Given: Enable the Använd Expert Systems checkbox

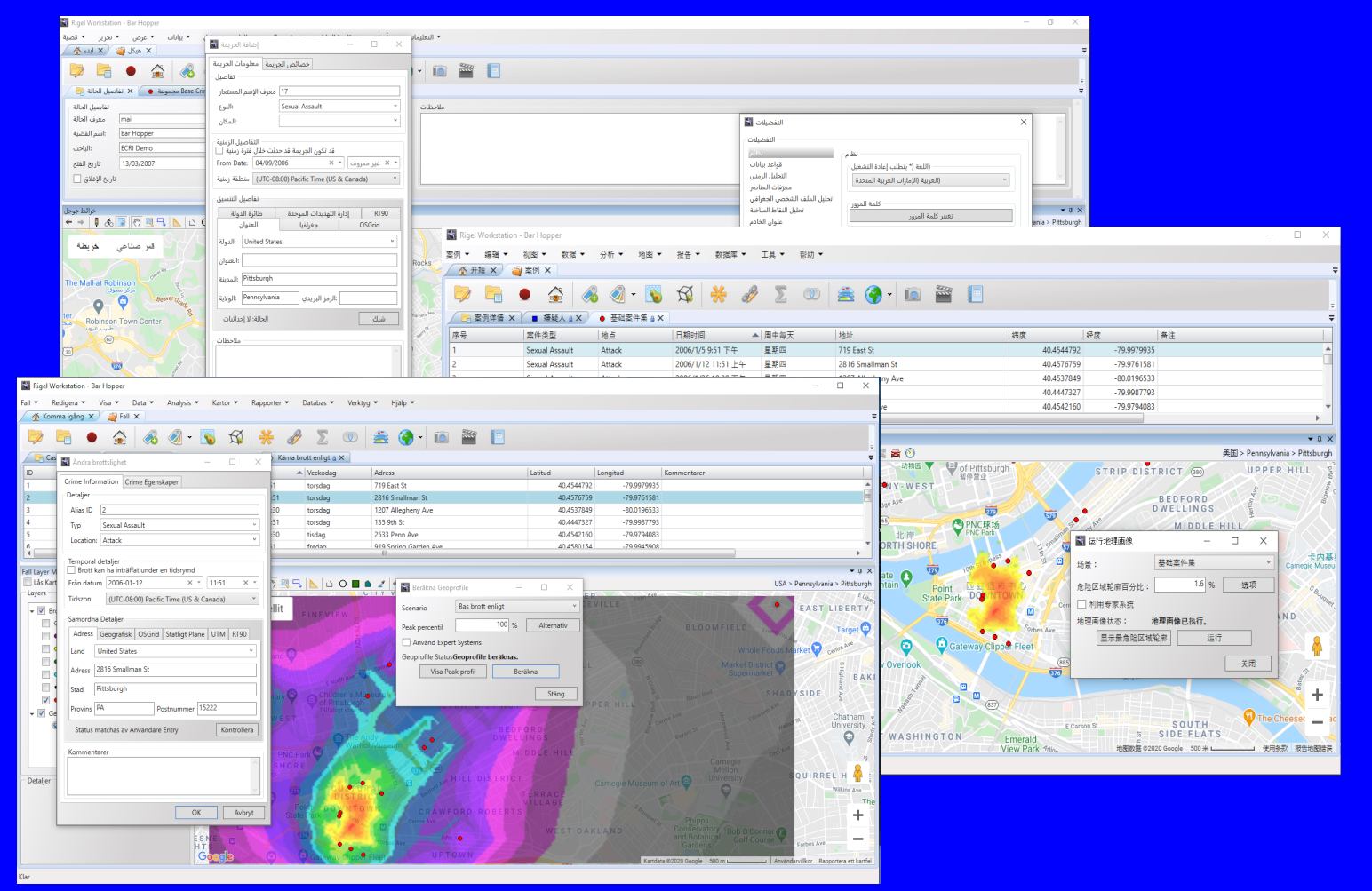Looking at the screenshot, I should point(407,642).
